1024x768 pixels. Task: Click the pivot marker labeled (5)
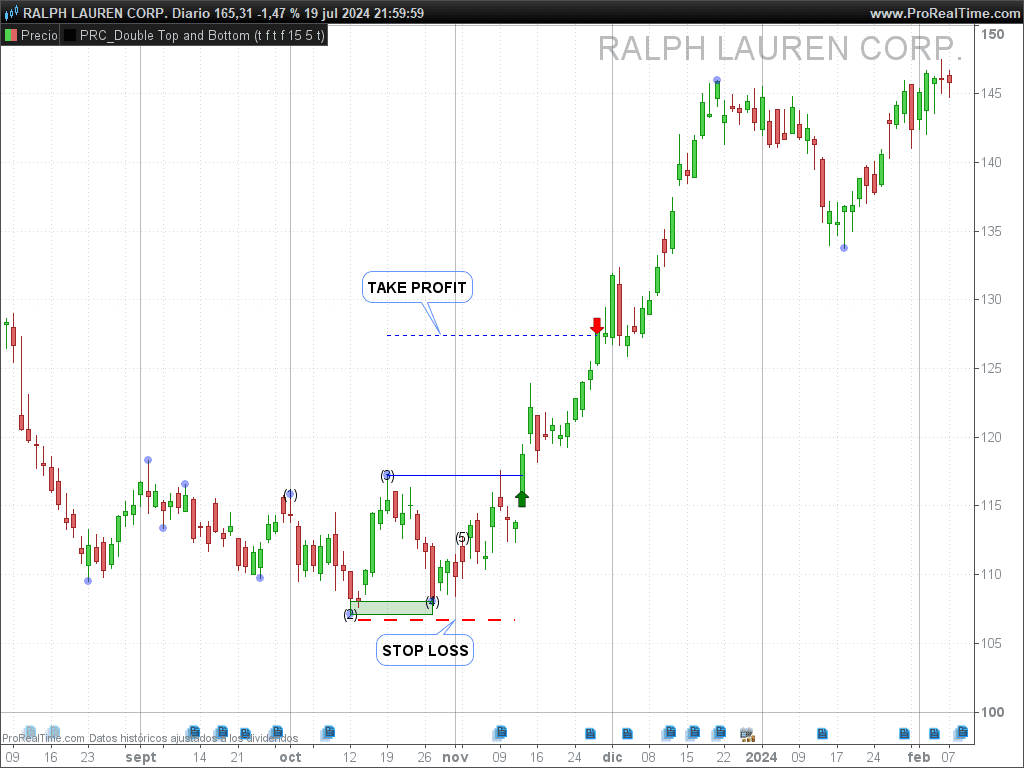pos(462,538)
